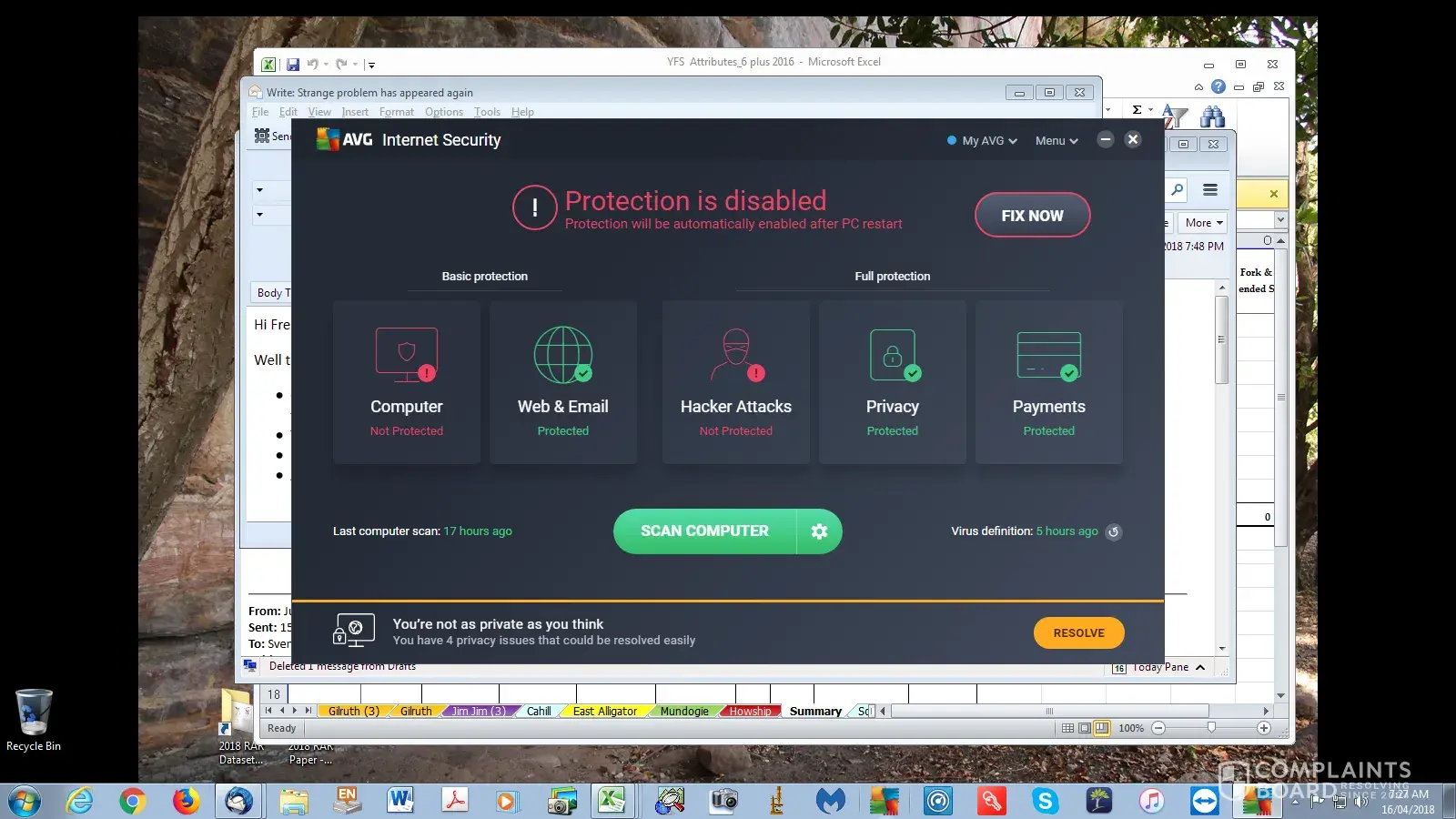Open Malwarebytes from the taskbar

(x=830, y=801)
